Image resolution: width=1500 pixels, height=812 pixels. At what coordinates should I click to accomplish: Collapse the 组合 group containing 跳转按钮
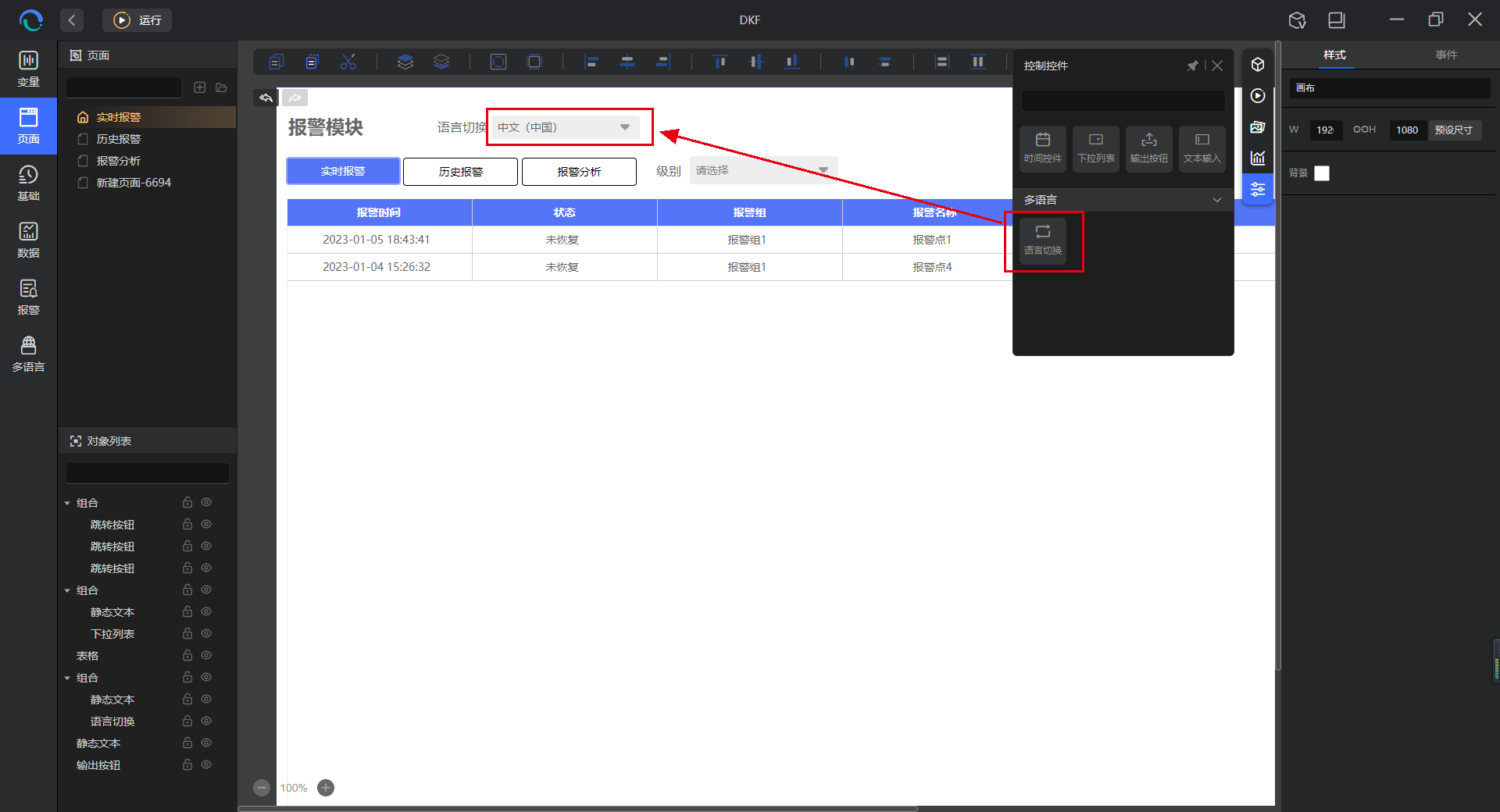pos(67,503)
